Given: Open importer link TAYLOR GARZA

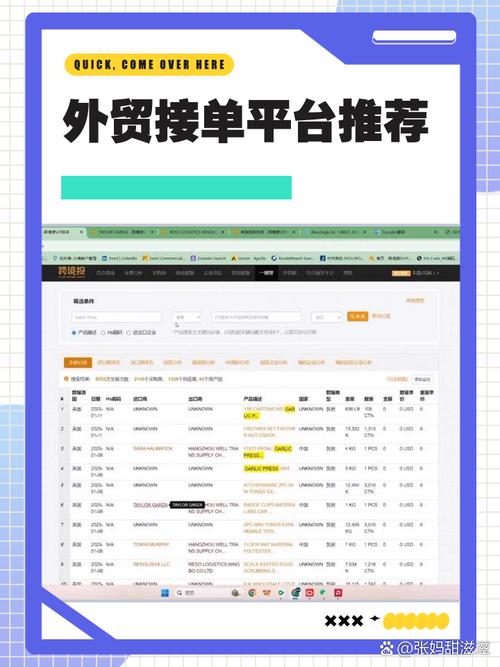Looking at the screenshot, I should [x=151, y=505].
